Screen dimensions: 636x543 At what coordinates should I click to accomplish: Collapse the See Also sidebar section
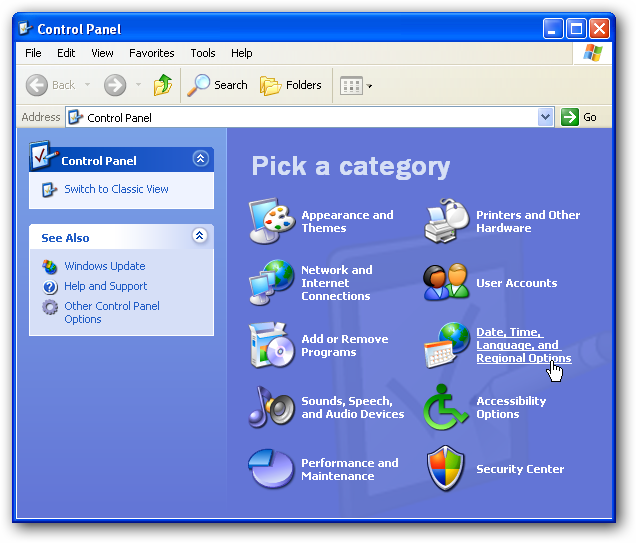point(199,236)
